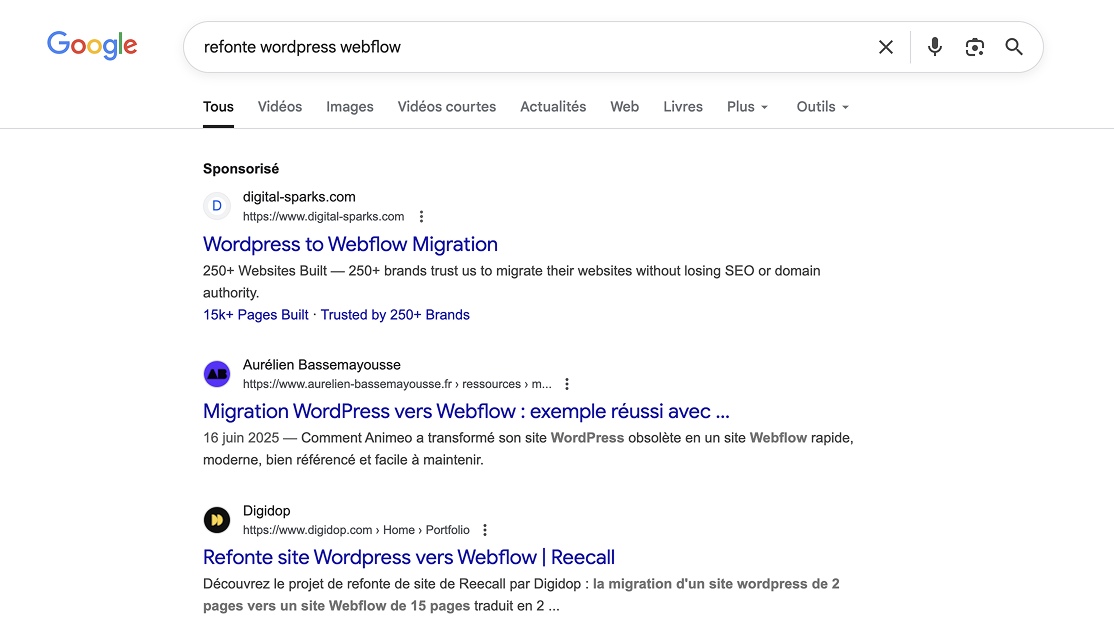1114x644 pixels.
Task: Open the Actualités results tab
Action: pos(553,106)
